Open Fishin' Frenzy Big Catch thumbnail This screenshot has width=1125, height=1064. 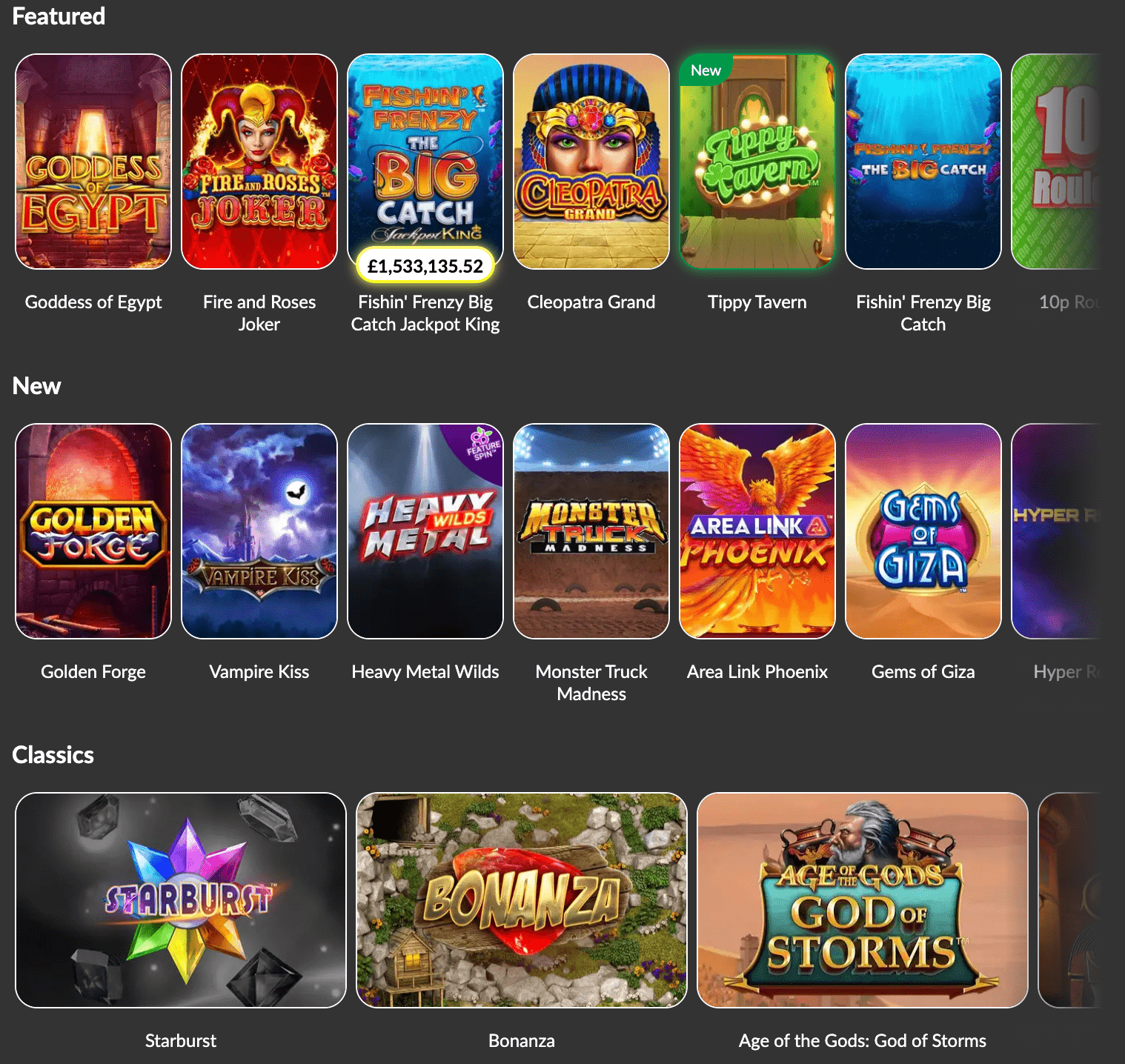(x=923, y=162)
